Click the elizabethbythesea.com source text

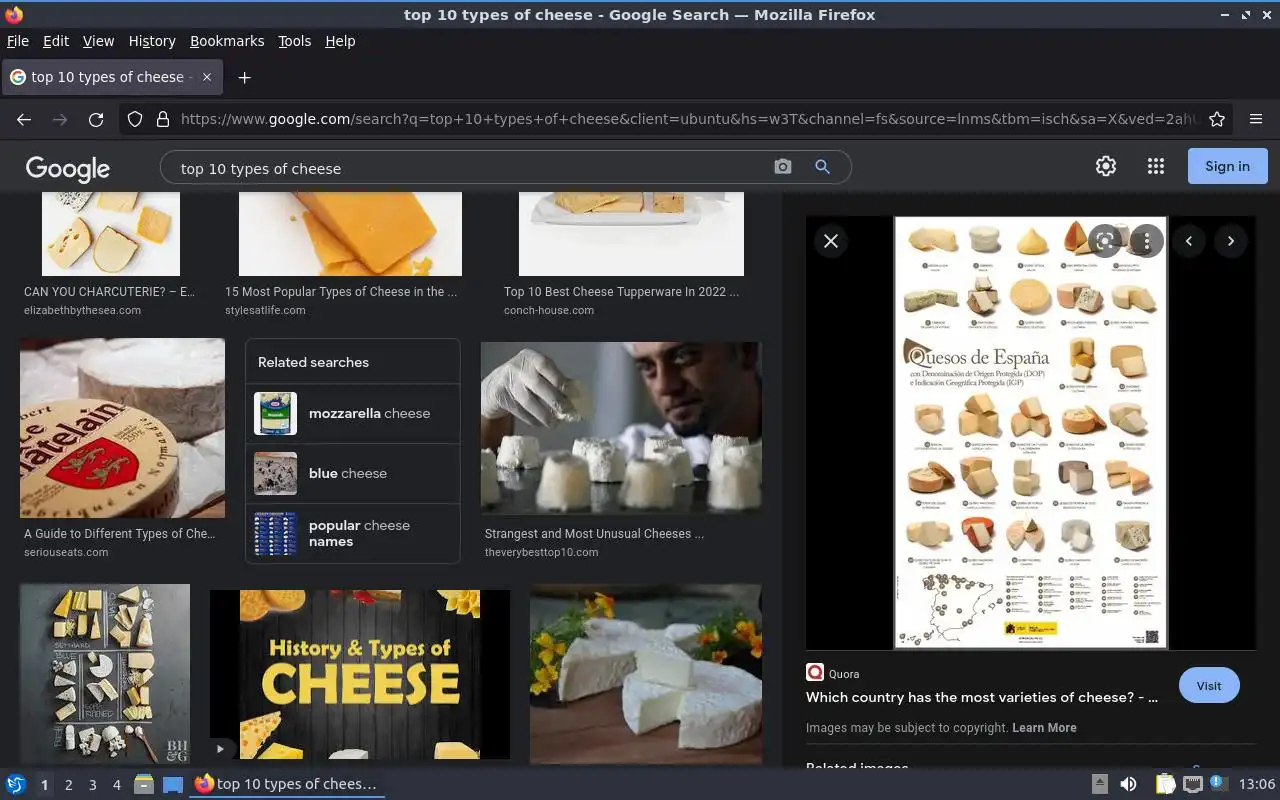[82, 310]
